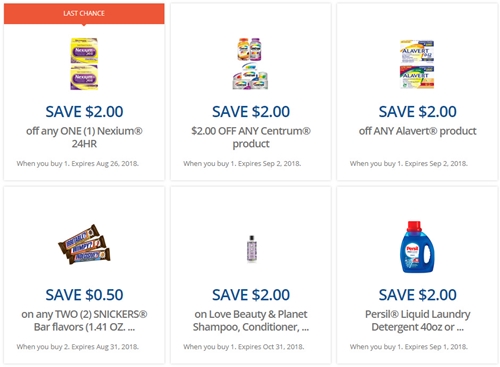Screen dimensions: 500x367
Task: Click Save $2.00 heading on Nexium coupon
Action: coord(84,112)
